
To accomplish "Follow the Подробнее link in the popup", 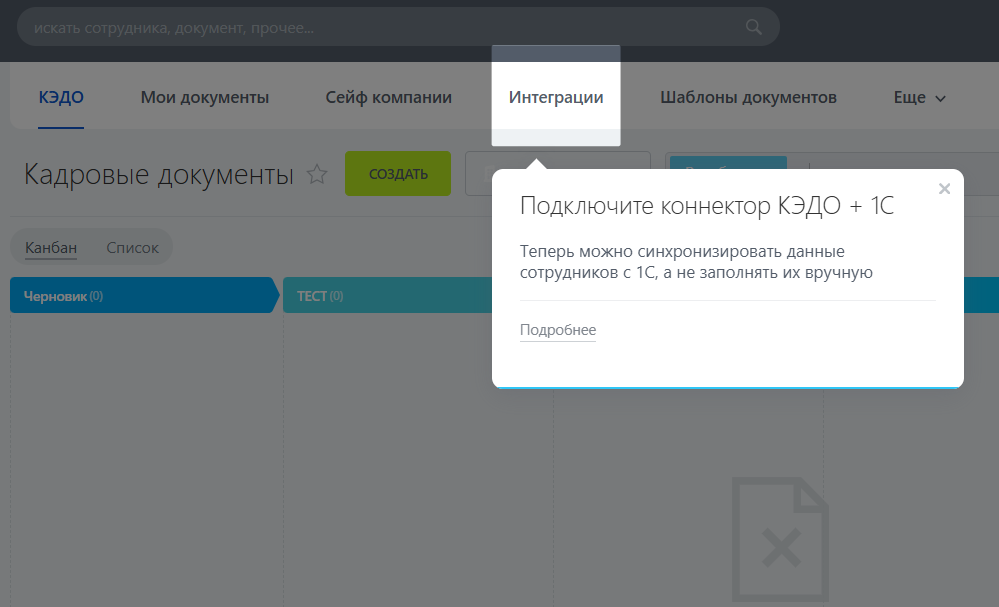I will pyautogui.click(x=558, y=330).
